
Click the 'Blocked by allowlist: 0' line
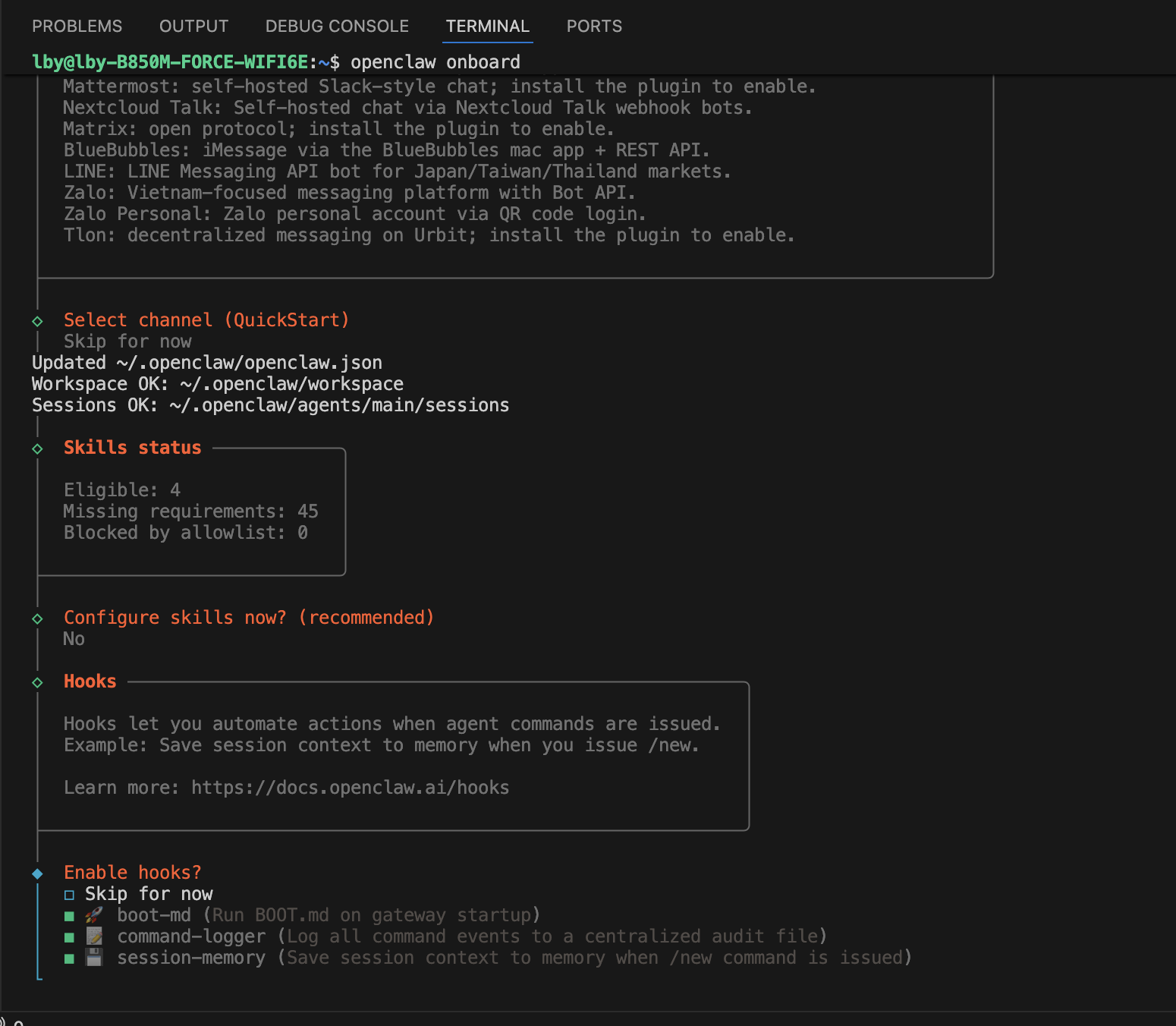[186, 533]
